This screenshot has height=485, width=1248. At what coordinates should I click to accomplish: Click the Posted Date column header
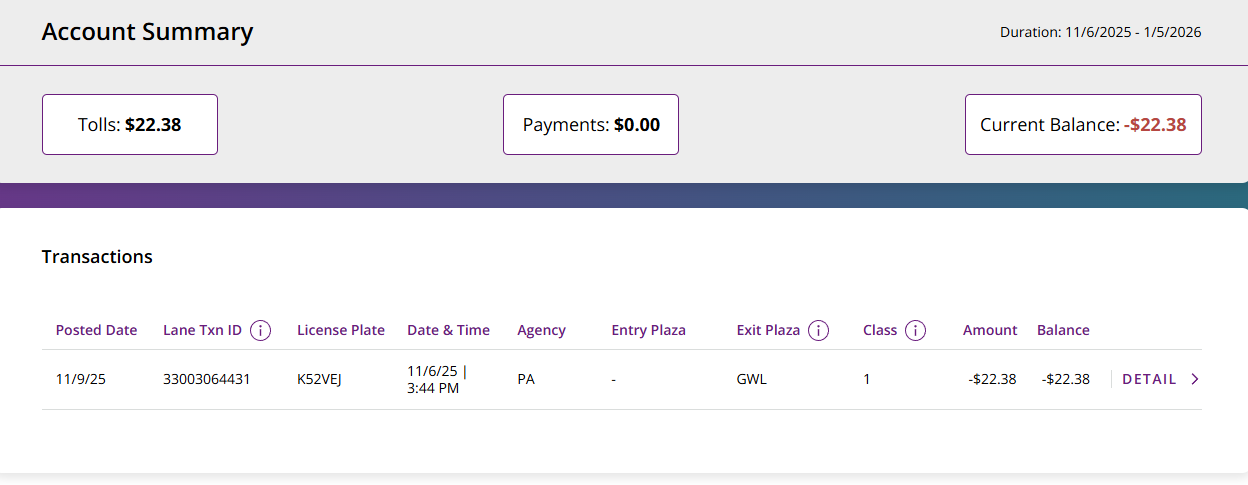coord(96,330)
